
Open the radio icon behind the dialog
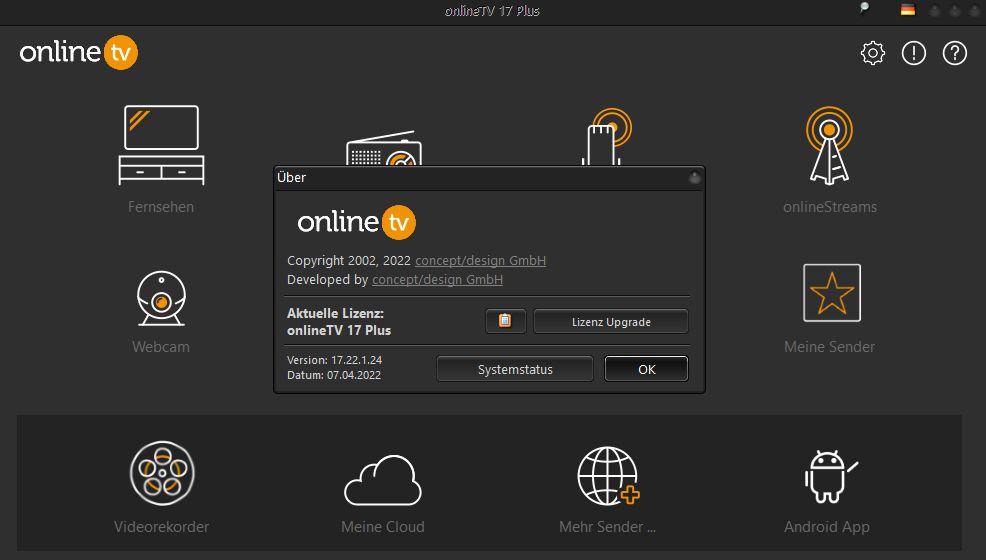coord(384,148)
